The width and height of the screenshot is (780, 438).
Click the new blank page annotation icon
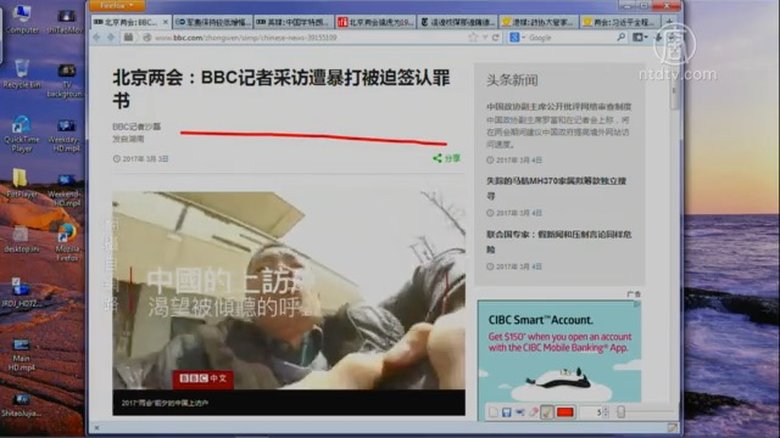pos(493,412)
